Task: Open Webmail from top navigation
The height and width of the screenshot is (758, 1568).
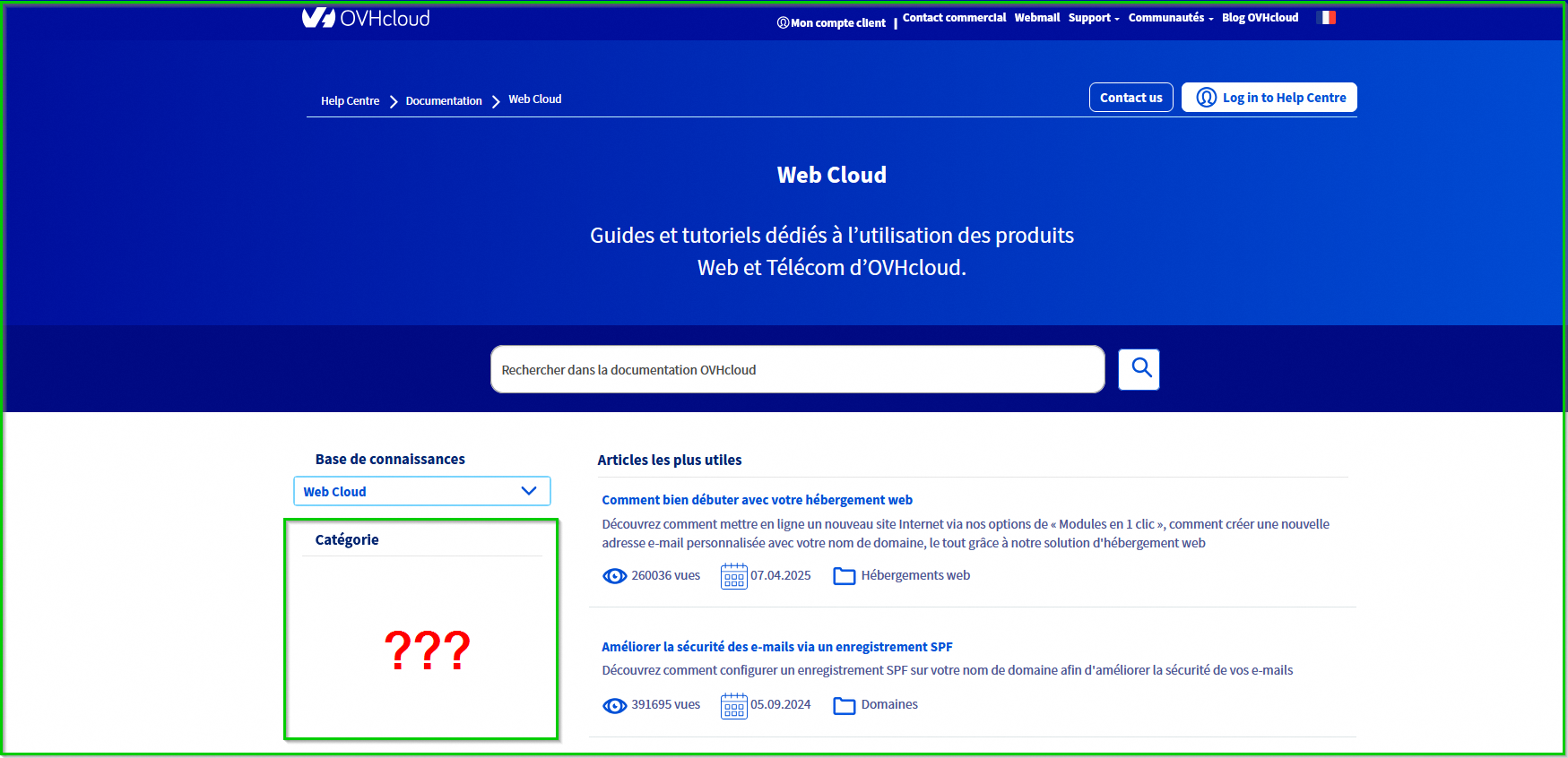Action: coord(1036,18)
